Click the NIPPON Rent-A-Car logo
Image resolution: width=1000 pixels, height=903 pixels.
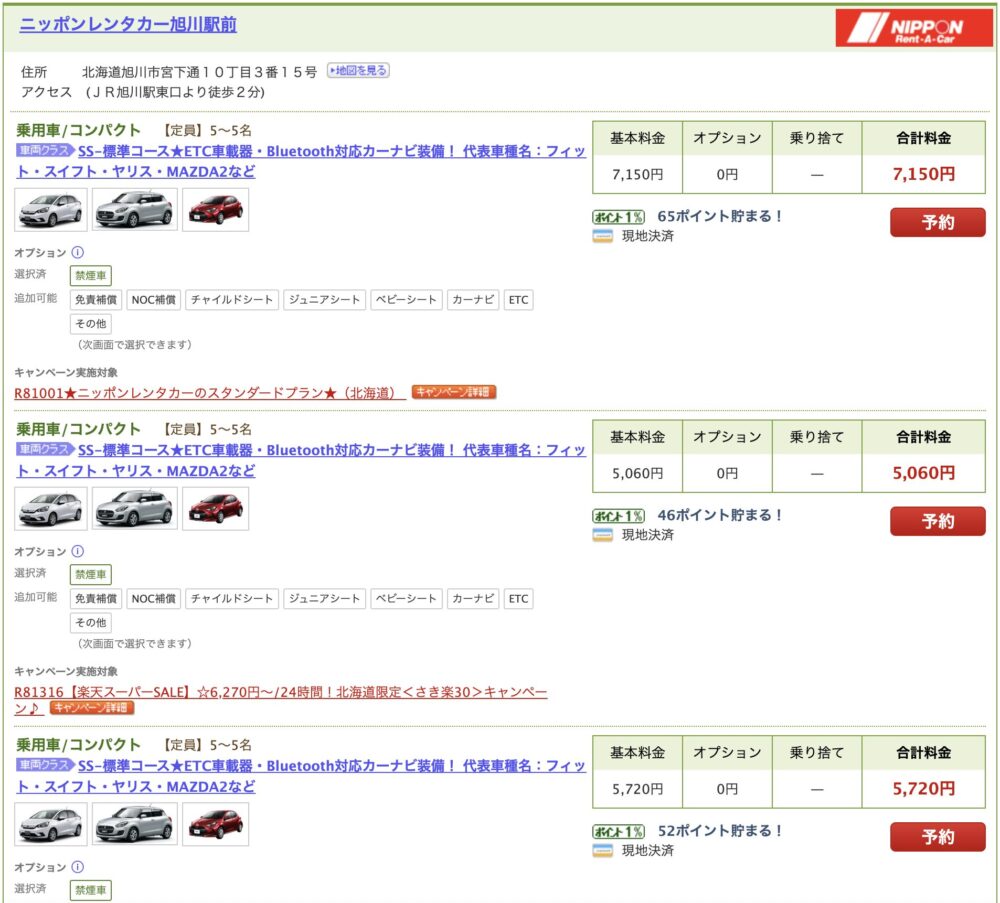pos(914,27)
